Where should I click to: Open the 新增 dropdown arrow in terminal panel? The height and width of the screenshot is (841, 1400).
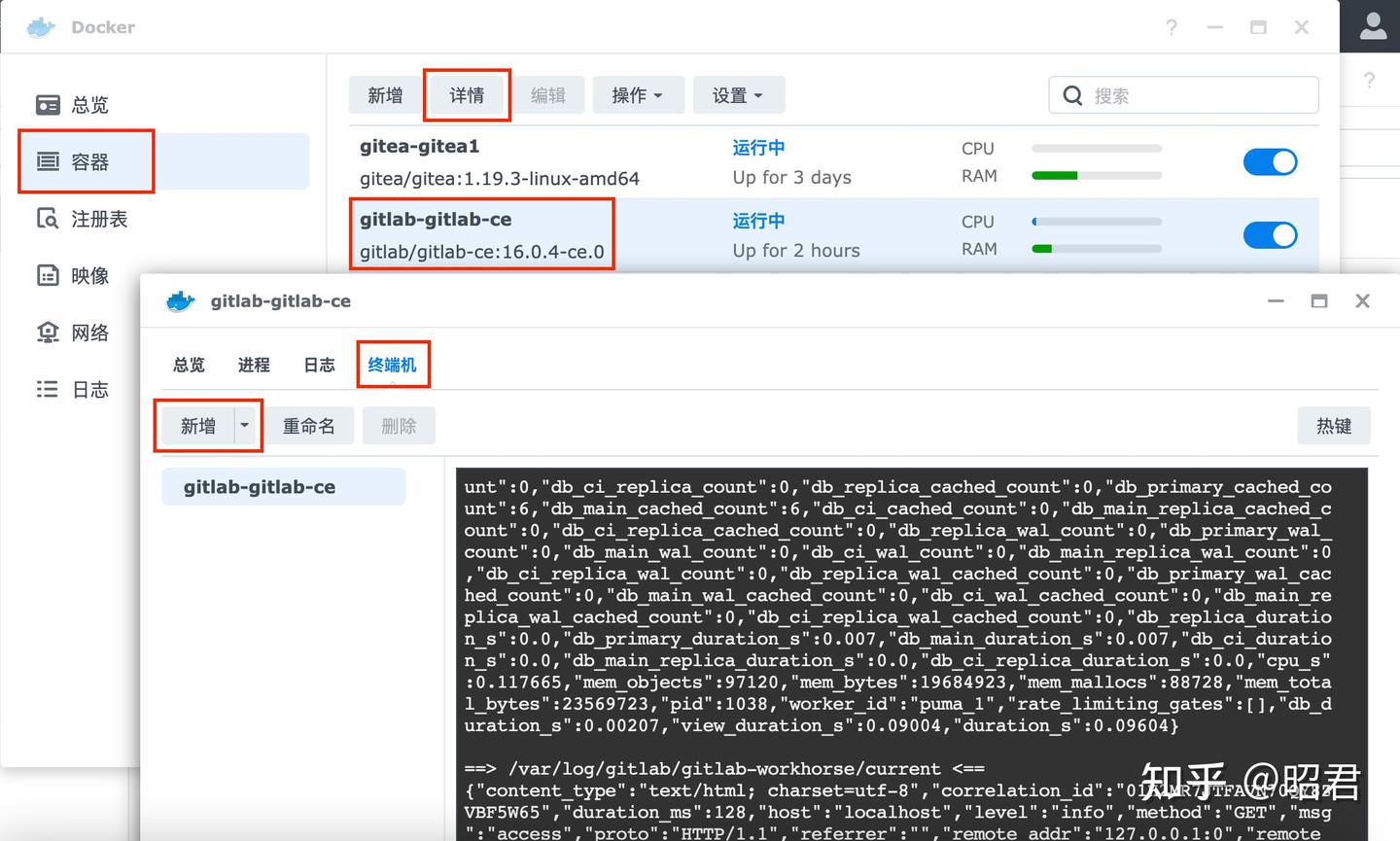click(x=244, y=425)
